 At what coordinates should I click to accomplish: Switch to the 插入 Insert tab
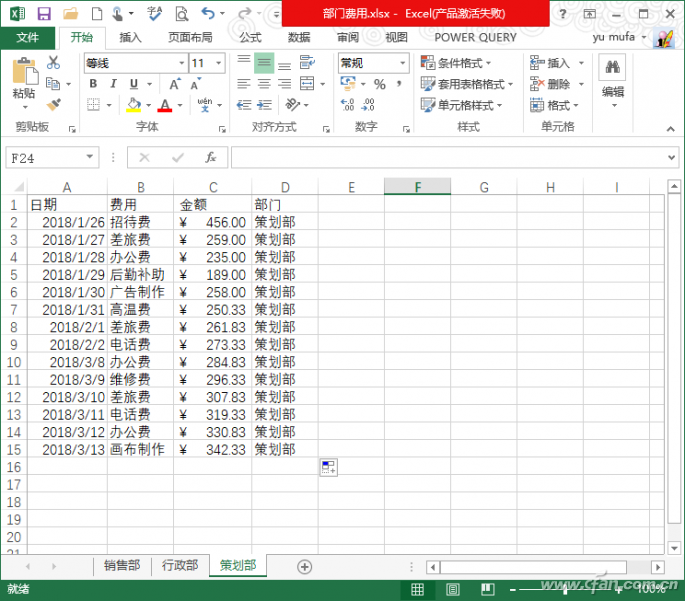130,38
